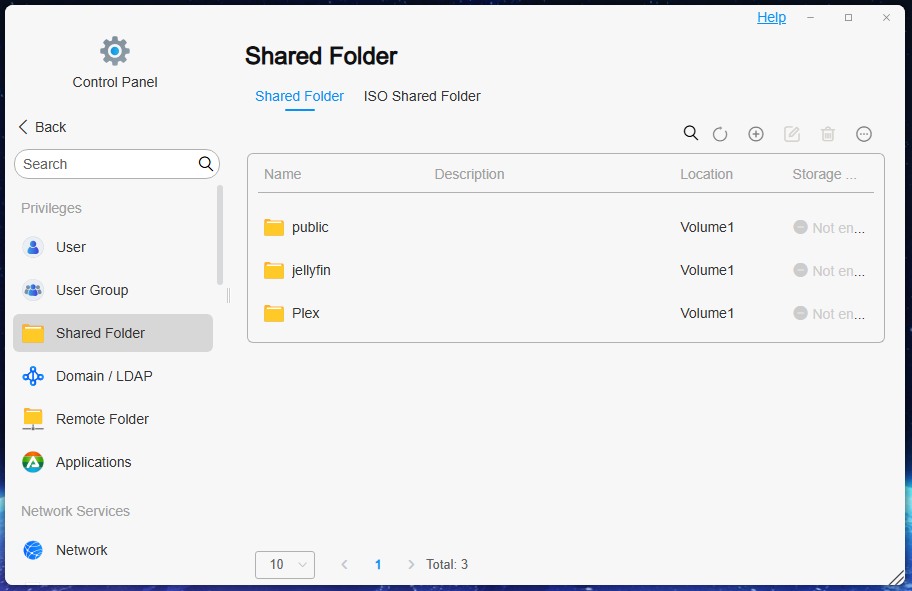
Task: Select the public folder row name
Action: click(310, 227)
